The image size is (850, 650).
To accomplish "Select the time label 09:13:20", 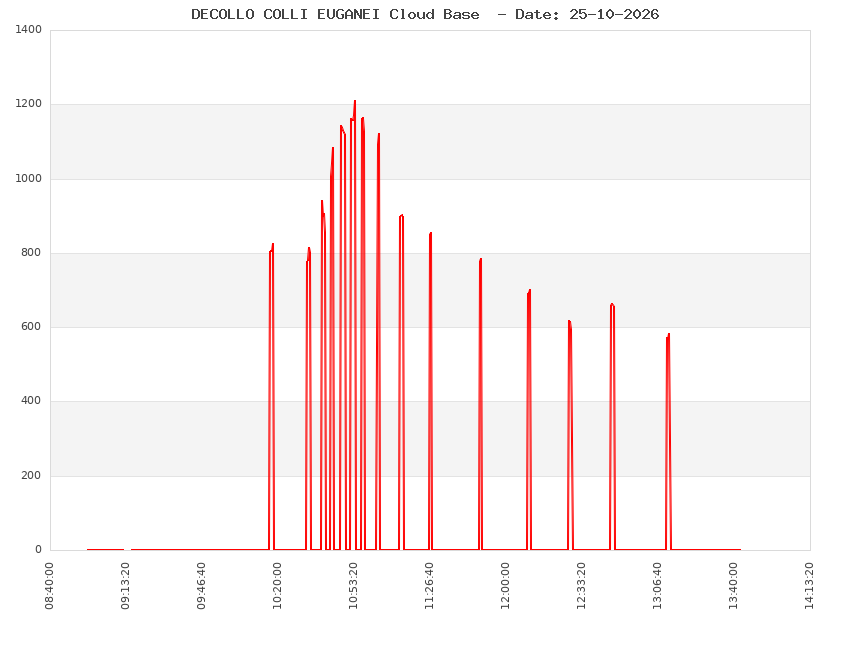I will pos(125,586).
